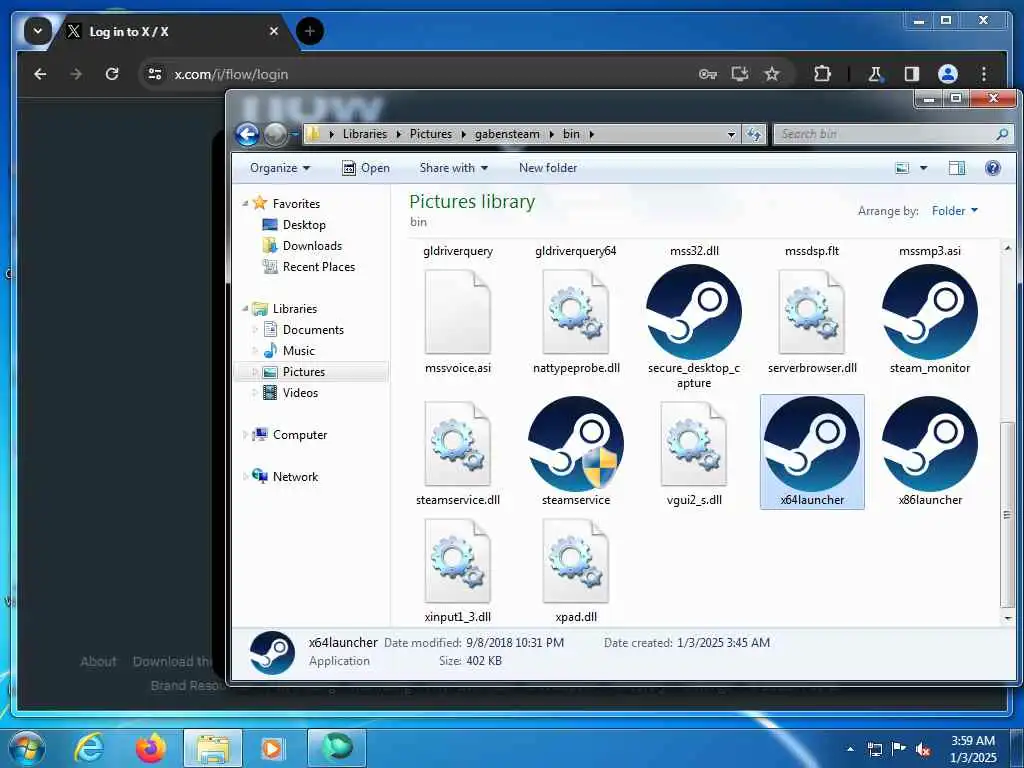Screen dimensions: 1024x768
Task: Click the file list vertical scrollbar
Action: [1006, 514]
